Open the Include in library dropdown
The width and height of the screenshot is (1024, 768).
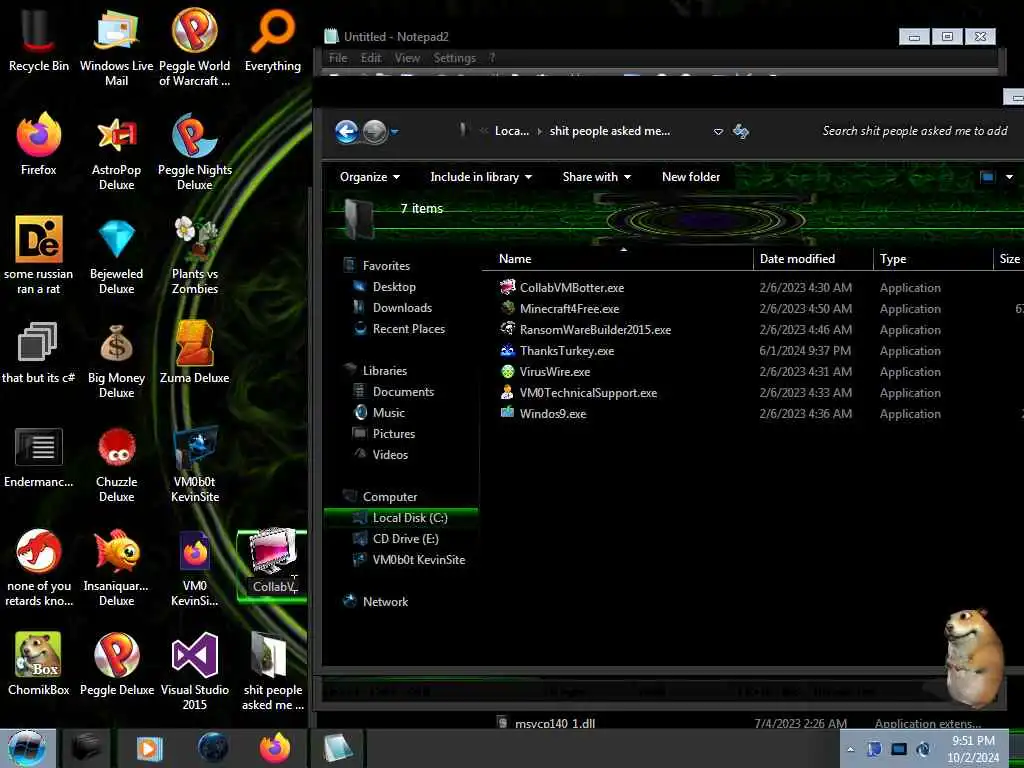click(x=481, y=177)
